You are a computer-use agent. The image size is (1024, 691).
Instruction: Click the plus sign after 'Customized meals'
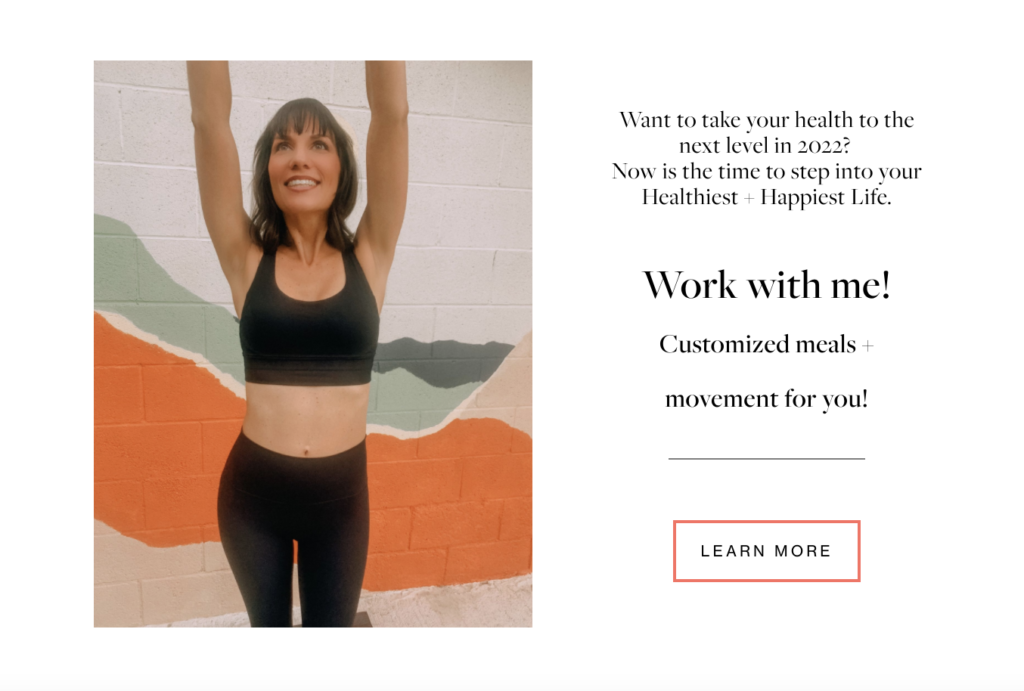tap(867, 346)
